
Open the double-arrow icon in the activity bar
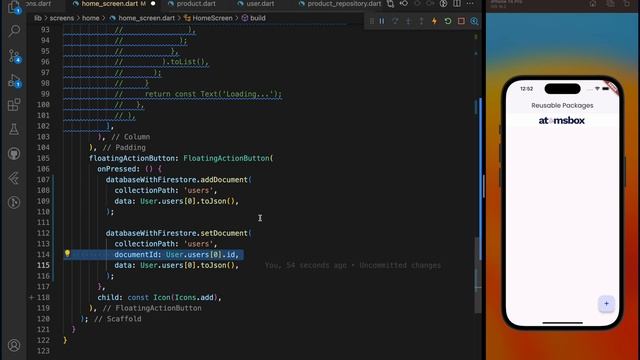point(14,178)
